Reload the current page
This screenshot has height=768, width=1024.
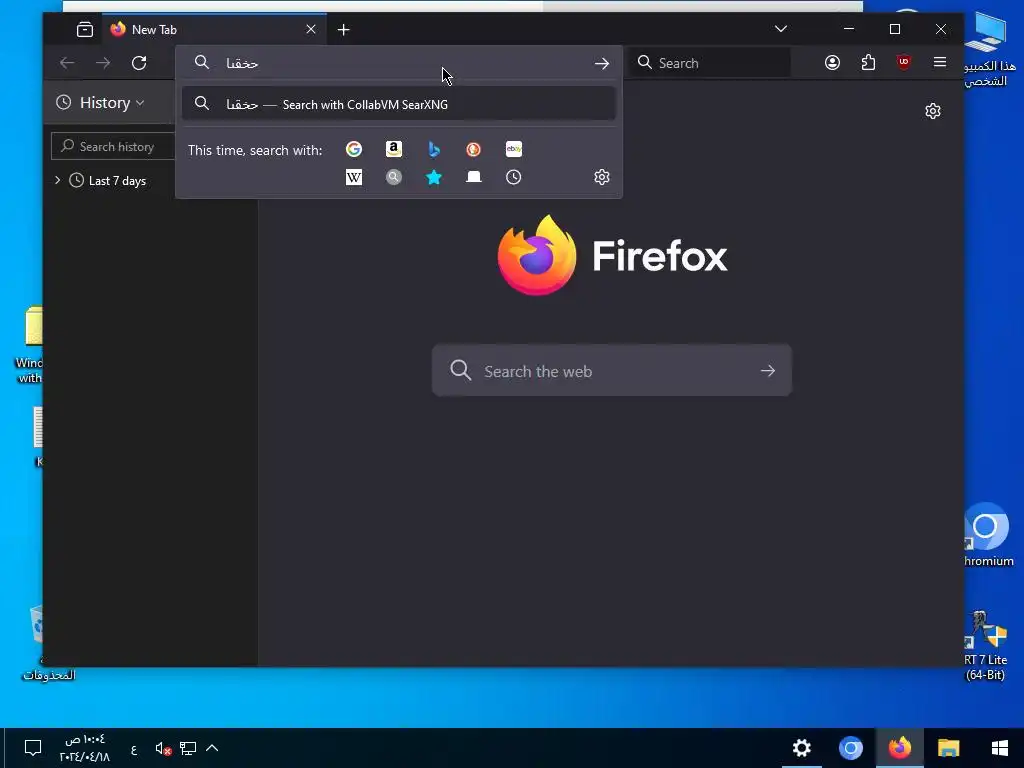(139, 63)
